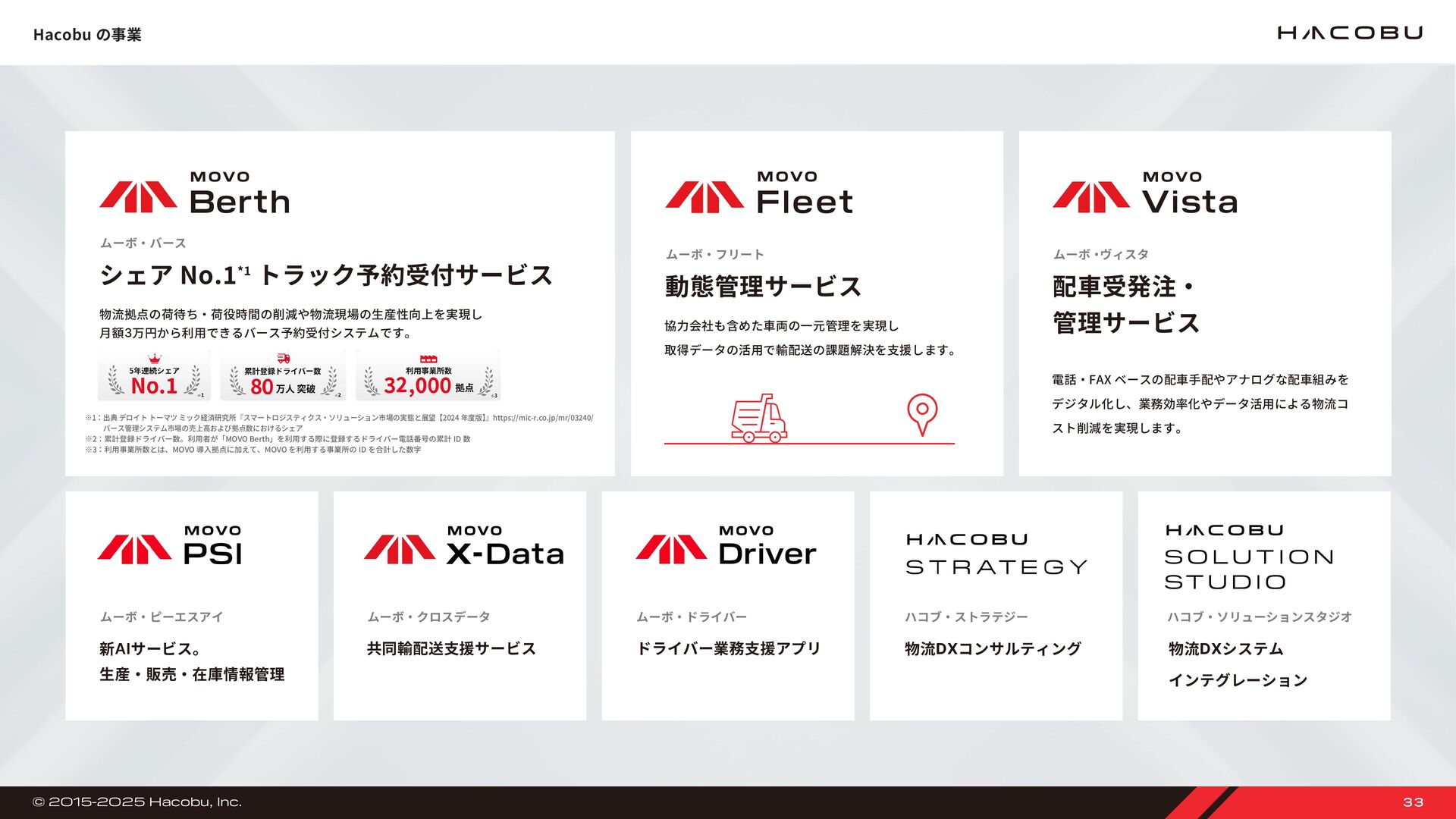Click the MOVO Vista logo icon
Screen dimensions: 1456x819
point(1090,196)
